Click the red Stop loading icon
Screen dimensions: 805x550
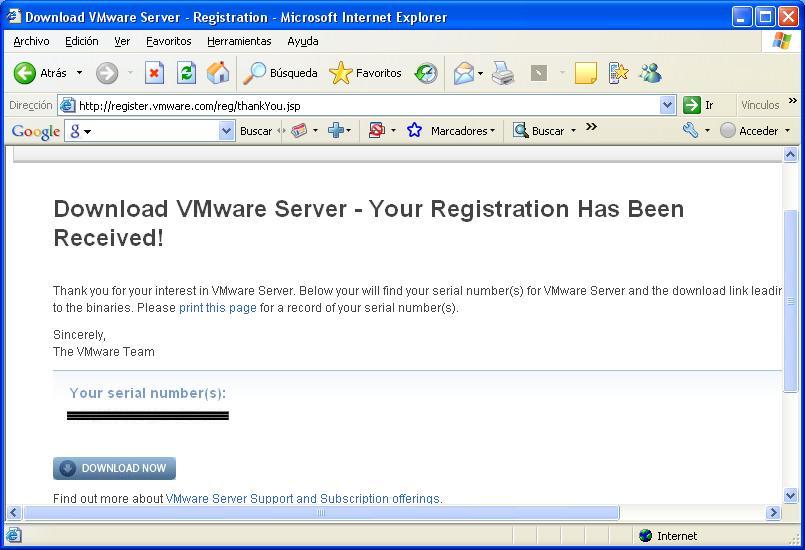[154, 73]
